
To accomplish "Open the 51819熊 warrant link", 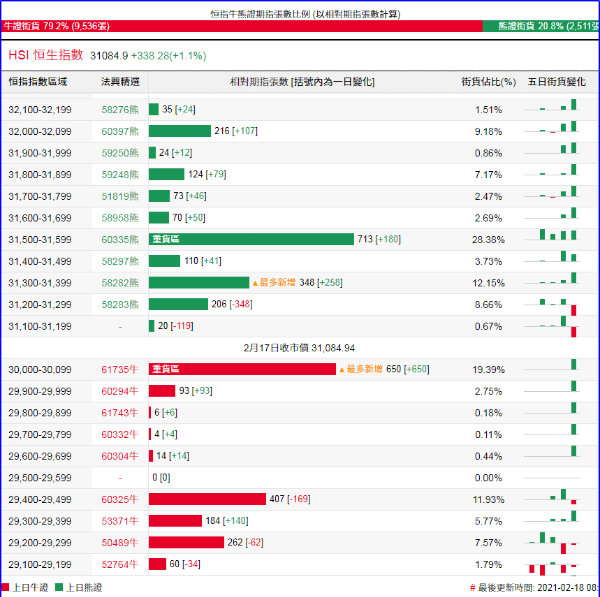I will 120,196.
